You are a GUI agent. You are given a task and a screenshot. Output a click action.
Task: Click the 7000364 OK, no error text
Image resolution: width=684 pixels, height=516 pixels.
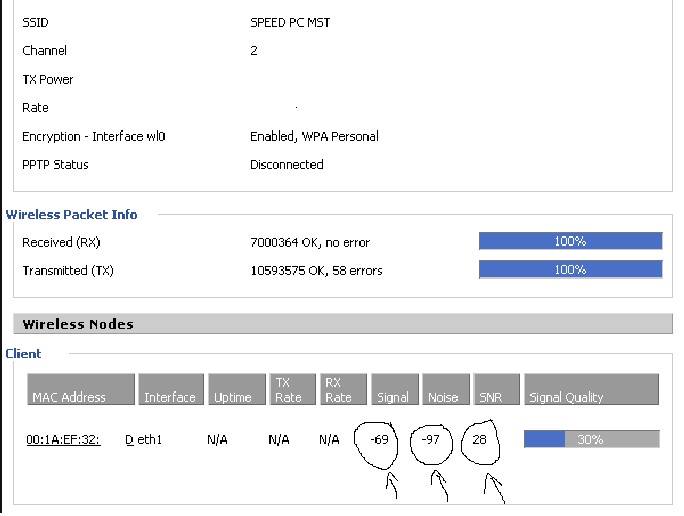tap(310, 243)
